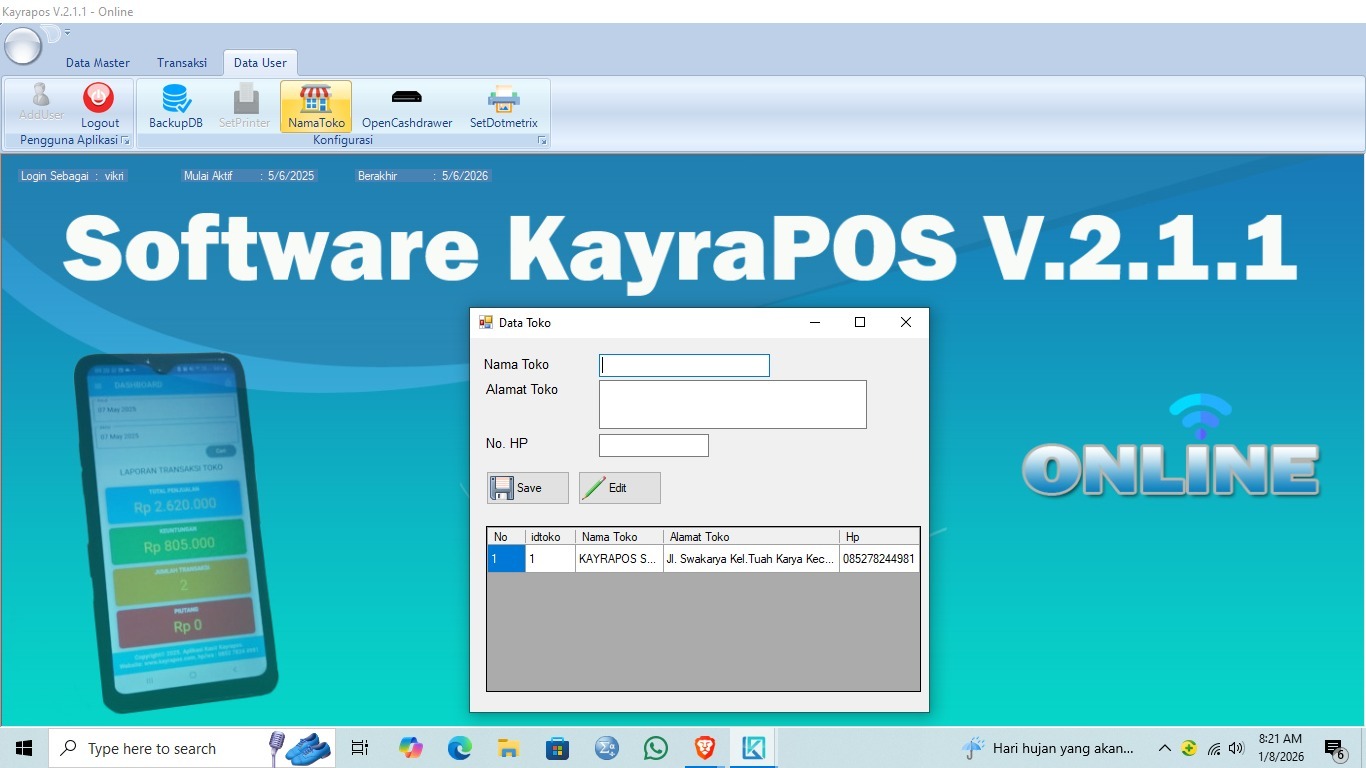Open the Transaksi ribbon tab
Screen dimensions: 1366x768
click(x=182, y=63)
